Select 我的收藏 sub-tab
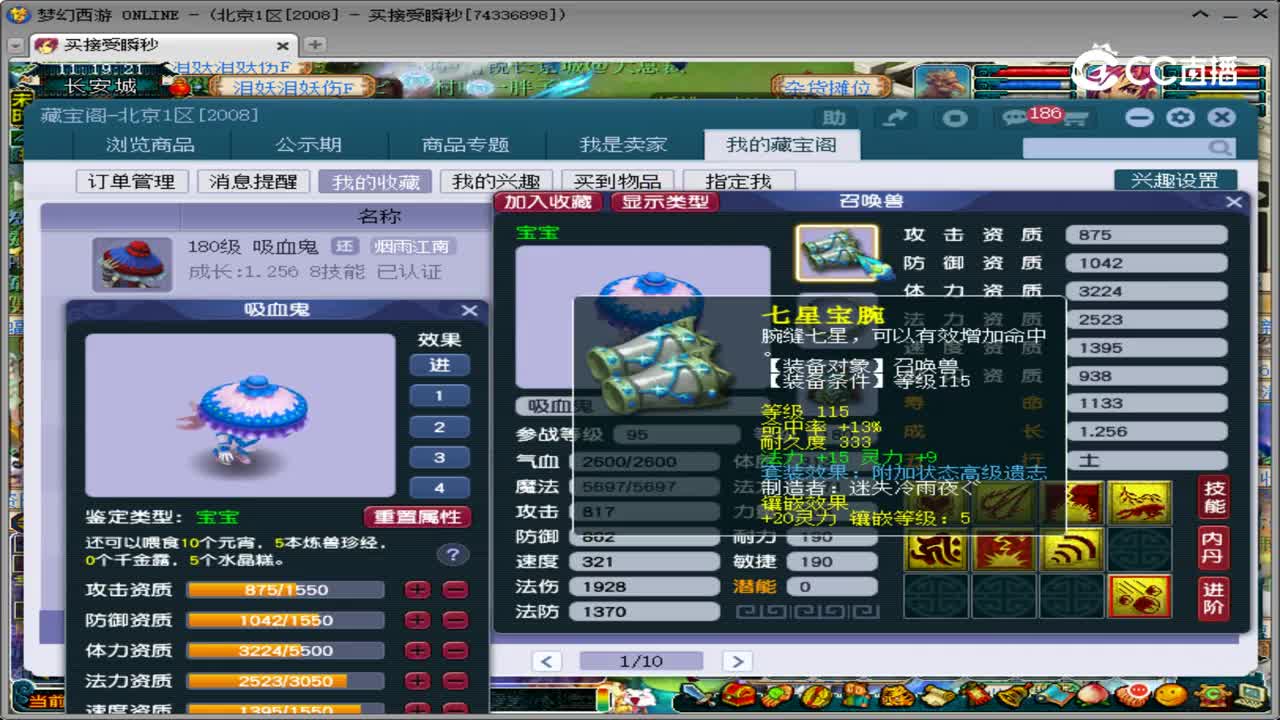1280x720 pixels. pyautogui.click(x=375, y=181)
